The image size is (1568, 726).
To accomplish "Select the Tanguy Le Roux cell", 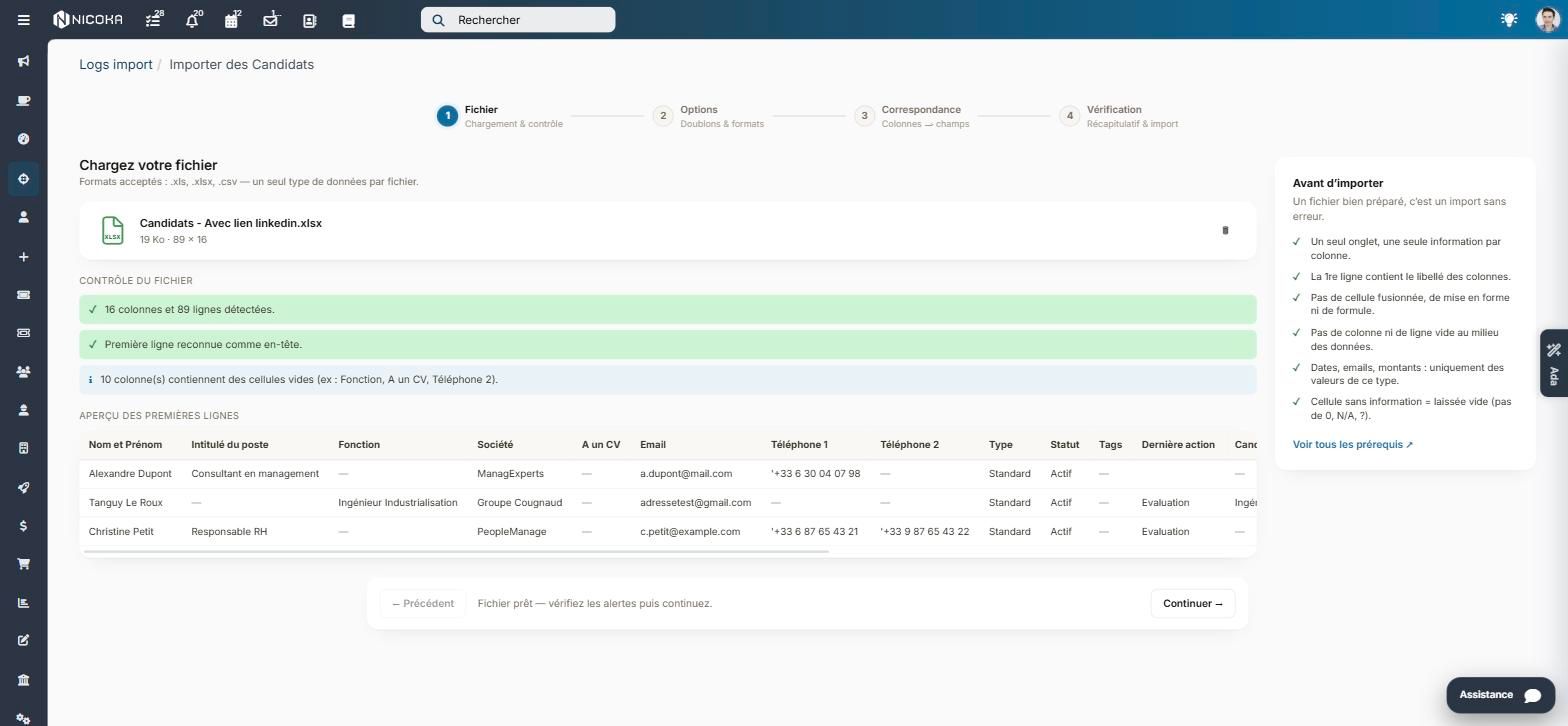I will pyautogui.click(x=125, y=503).
